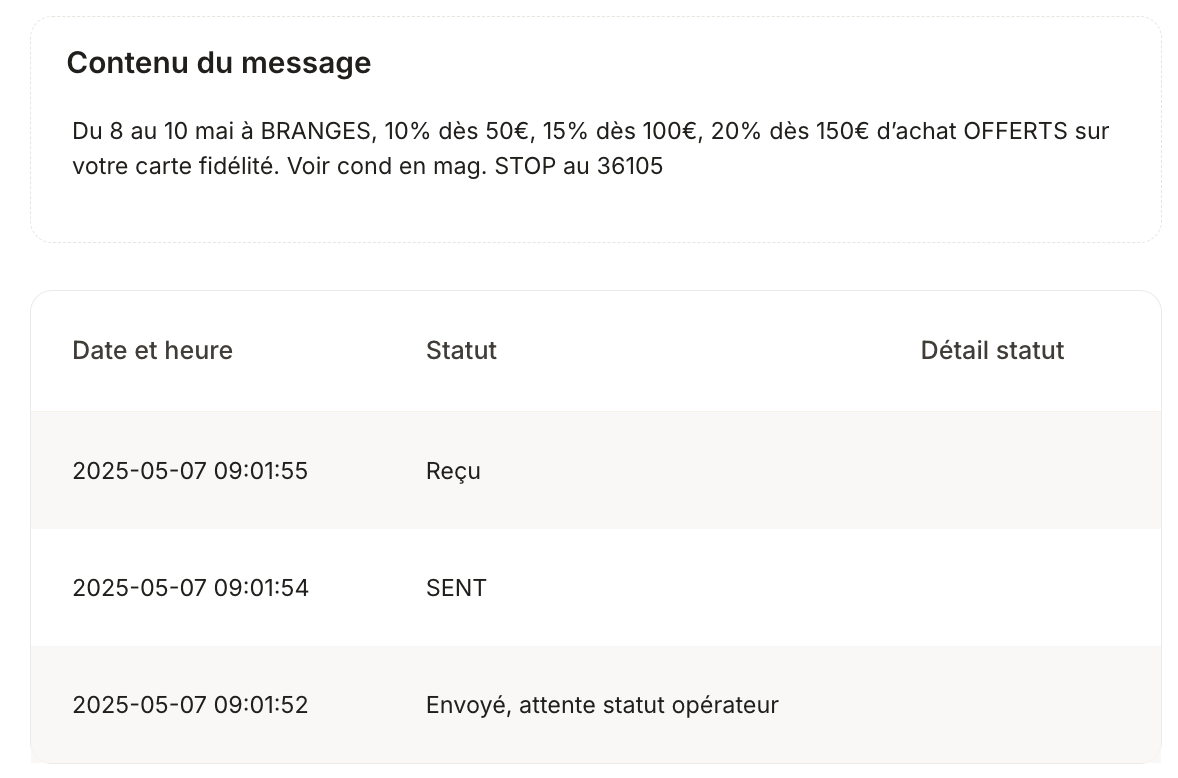
Task: Click 'Envoyé, attente statut opérateur' status
Action: click(602, 705)
